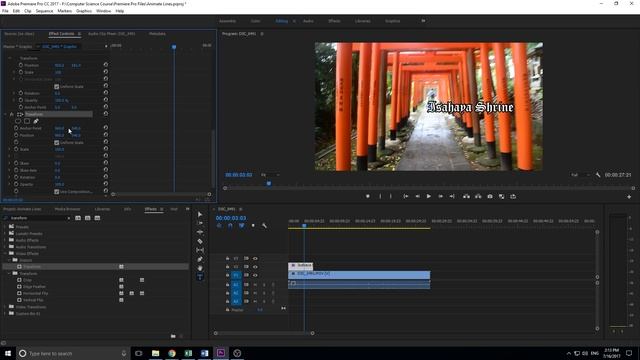Viewport: 640px width, 360px height.
Task: Open the Fit zoom level dropdown
Action: [270, 175]
